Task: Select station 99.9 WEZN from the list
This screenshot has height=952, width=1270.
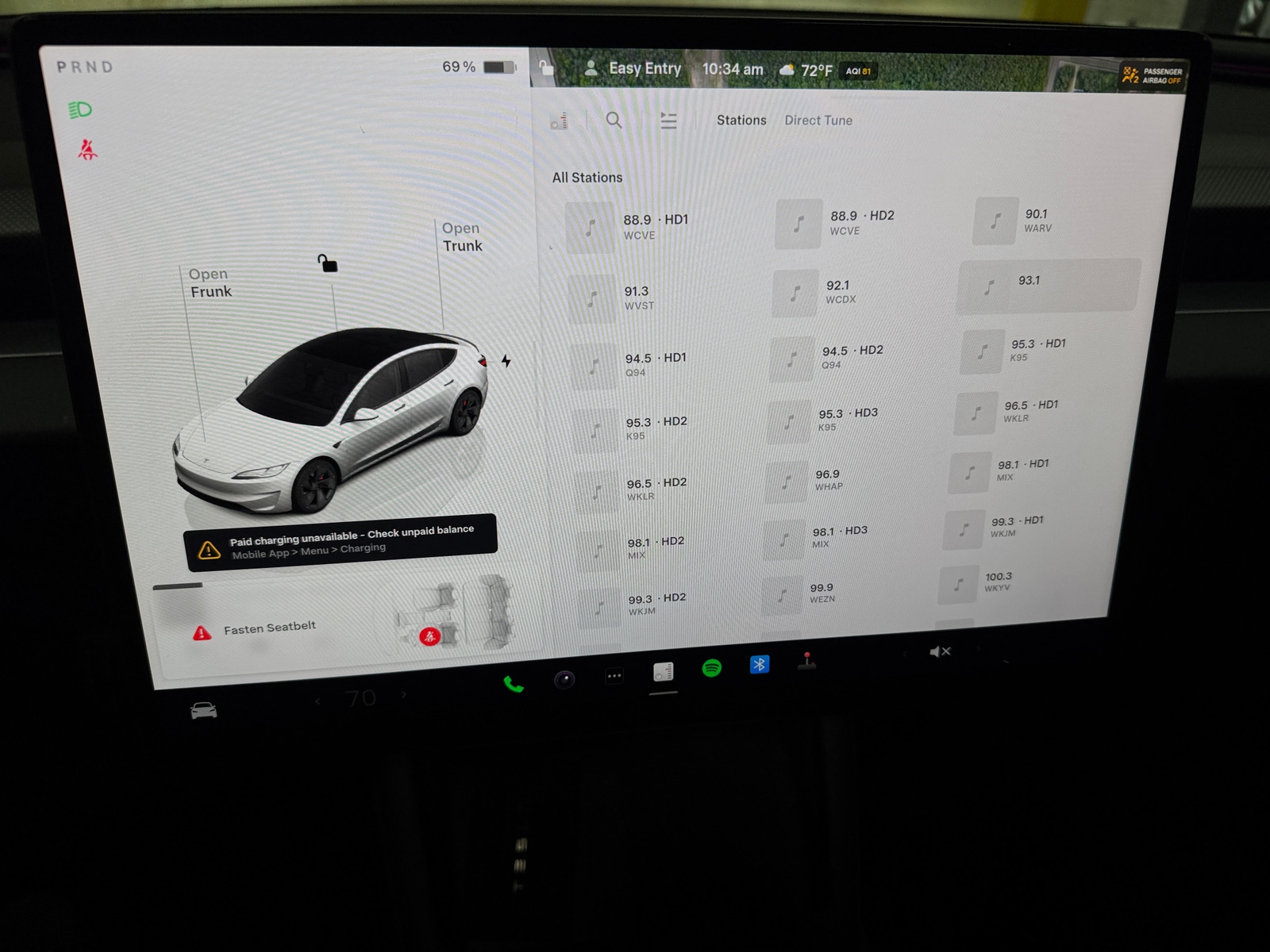Action: (x=821, y=591)
